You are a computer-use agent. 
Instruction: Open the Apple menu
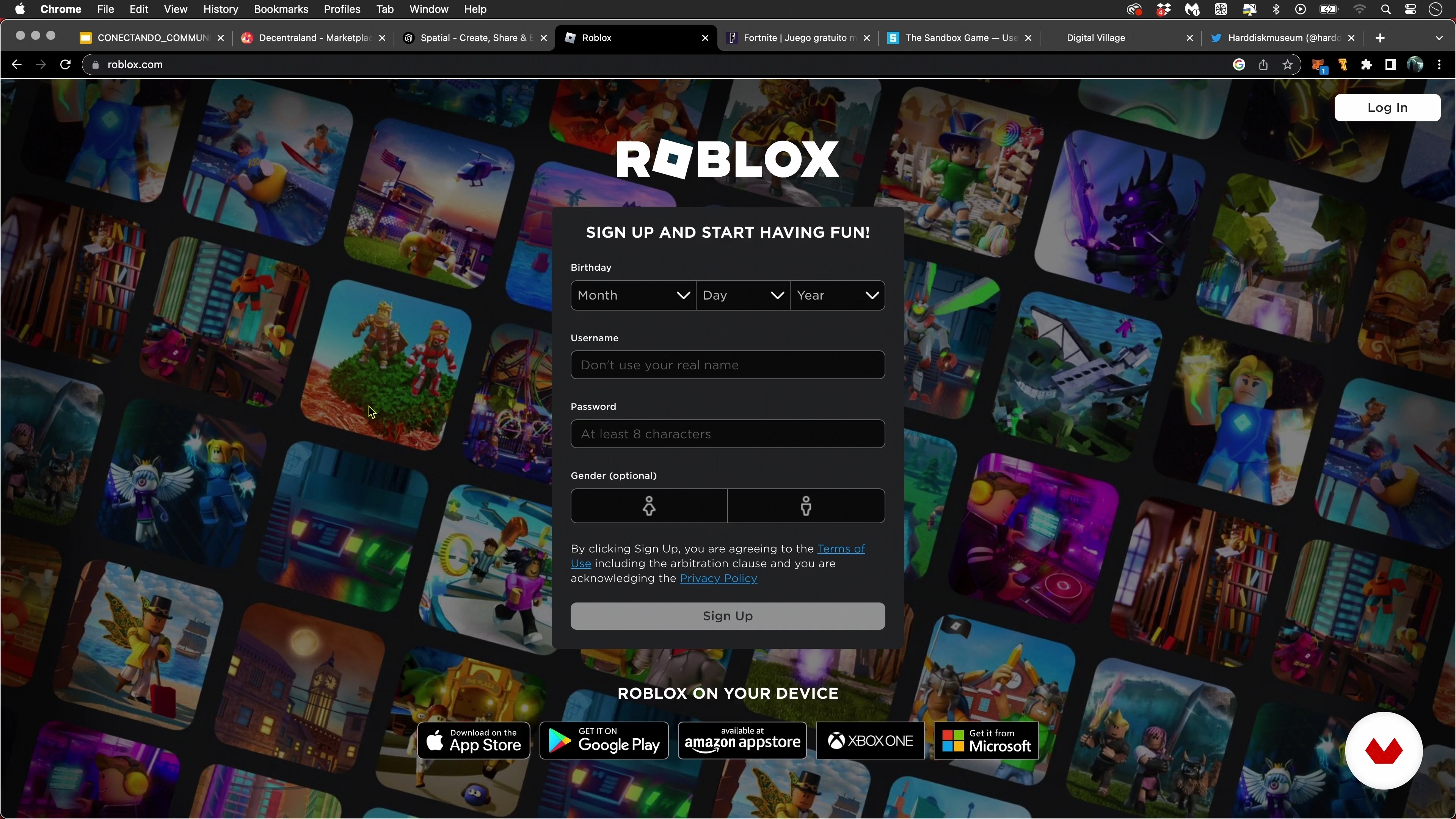[20, 9]
